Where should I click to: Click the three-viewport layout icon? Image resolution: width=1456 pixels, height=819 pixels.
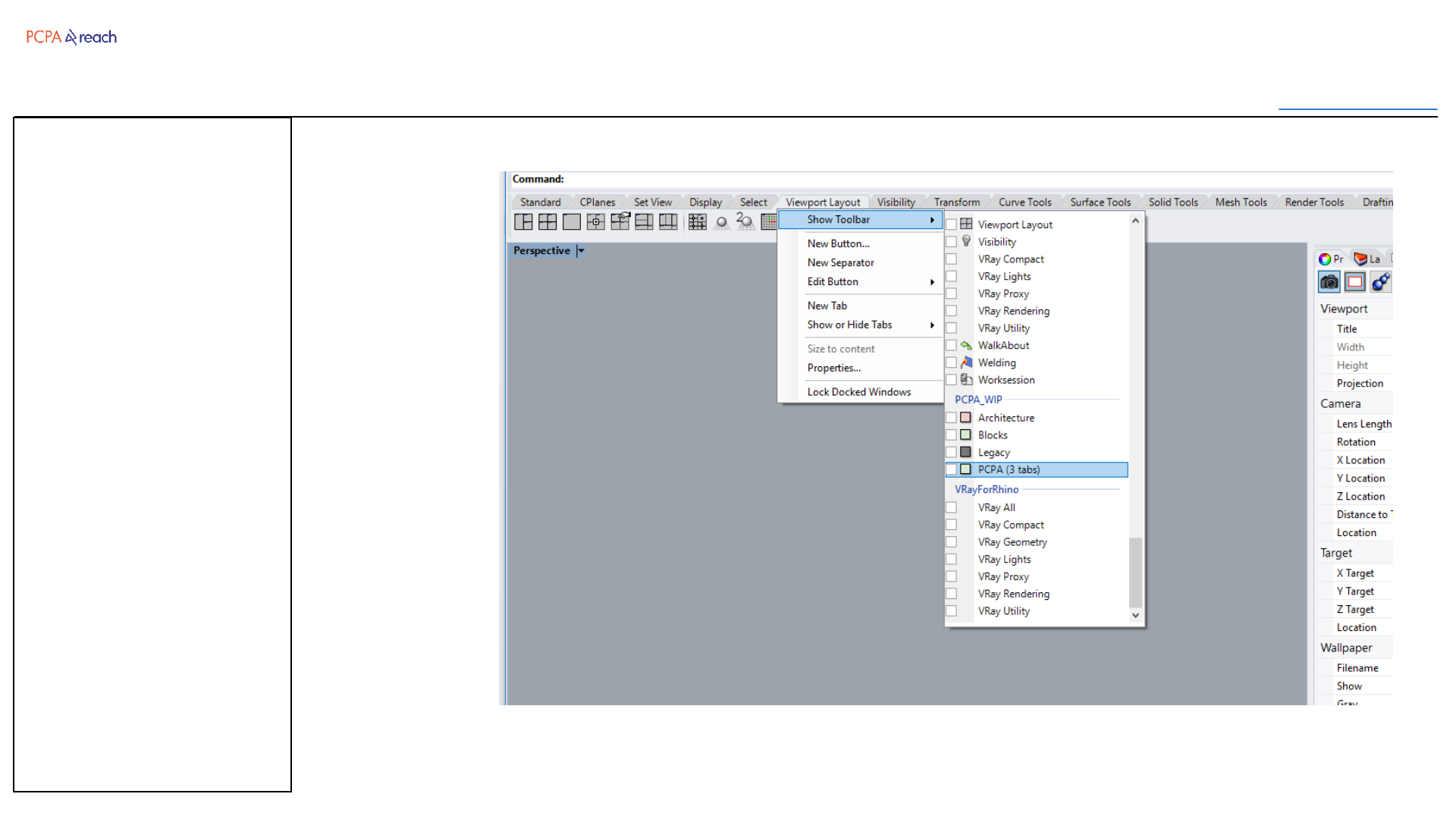click(x=523, y=221)
